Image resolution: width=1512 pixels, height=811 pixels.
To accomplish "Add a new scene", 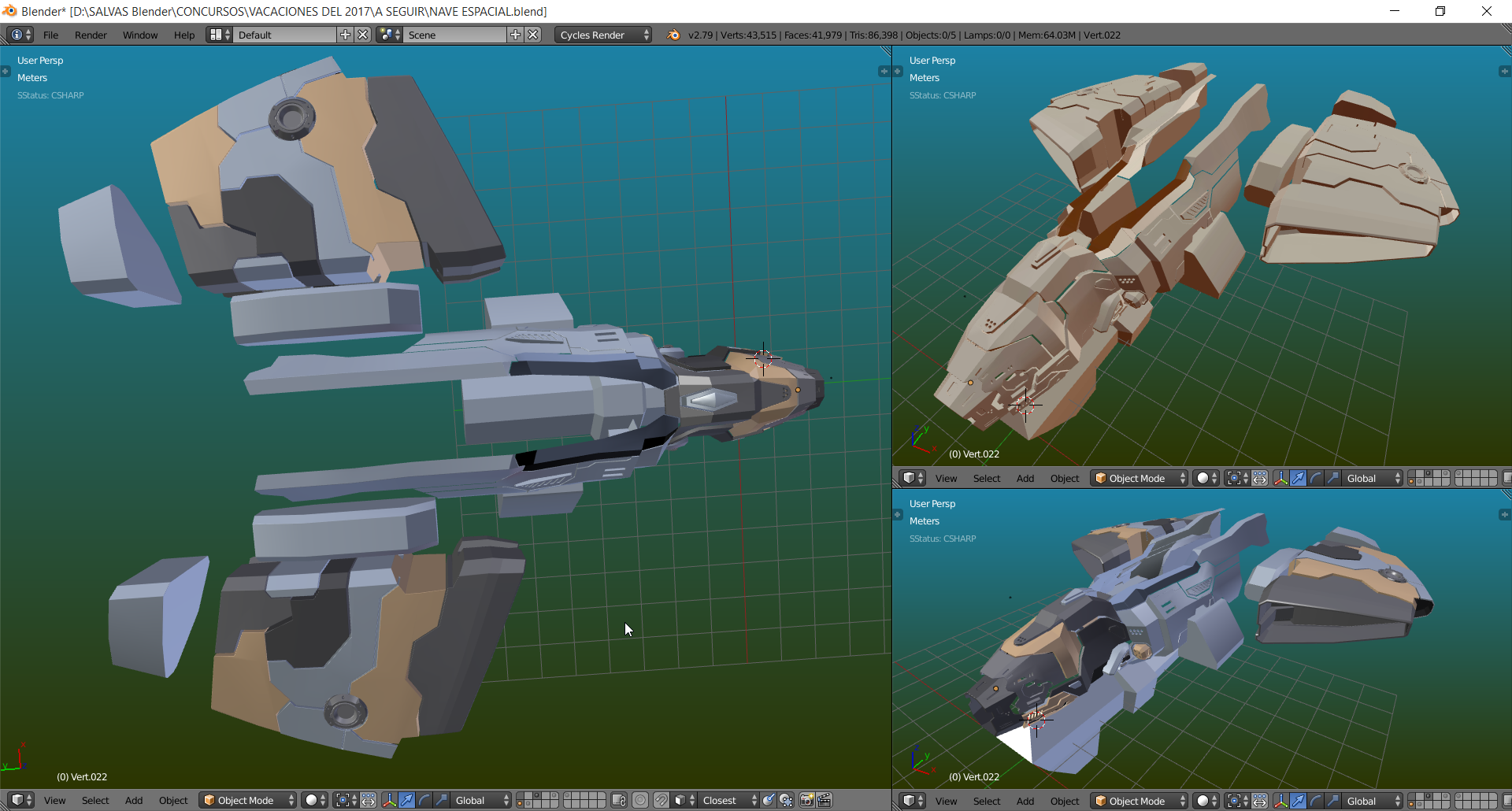I will (515, 35).
